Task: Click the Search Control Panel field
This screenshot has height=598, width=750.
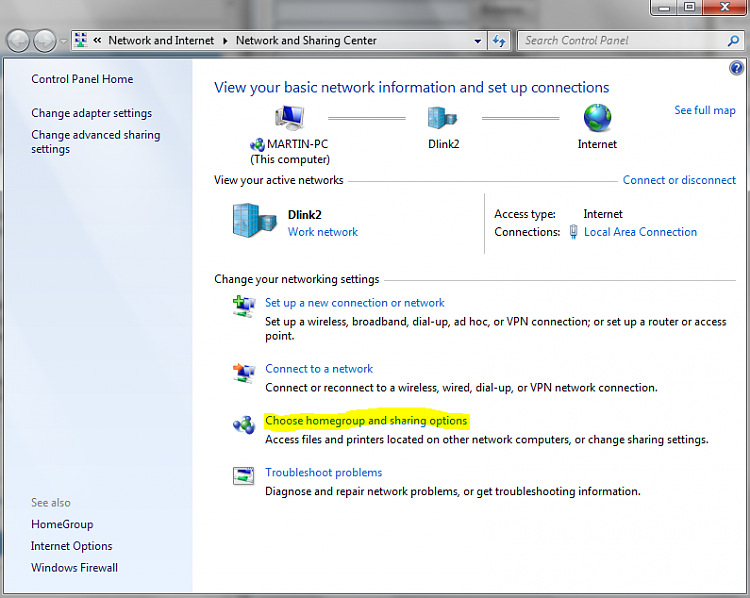Action: click(x=621, y=41)
